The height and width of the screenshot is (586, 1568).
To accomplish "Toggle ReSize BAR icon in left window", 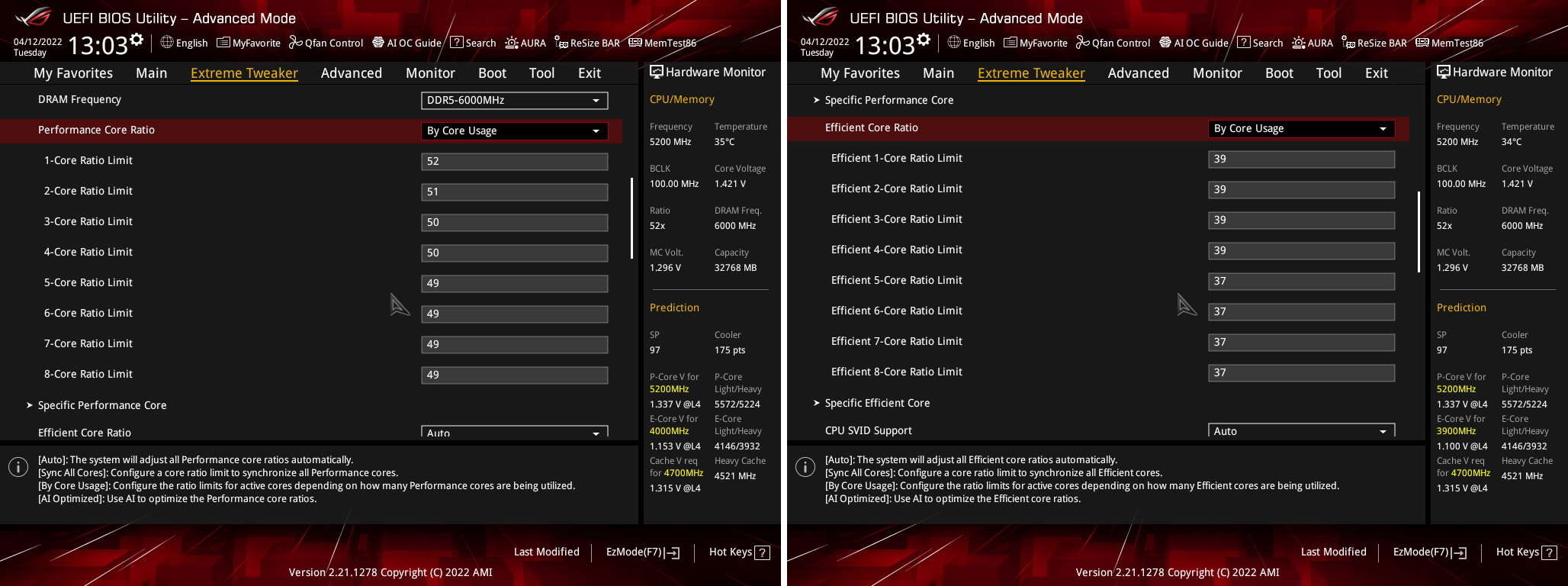I will point(561,42).
